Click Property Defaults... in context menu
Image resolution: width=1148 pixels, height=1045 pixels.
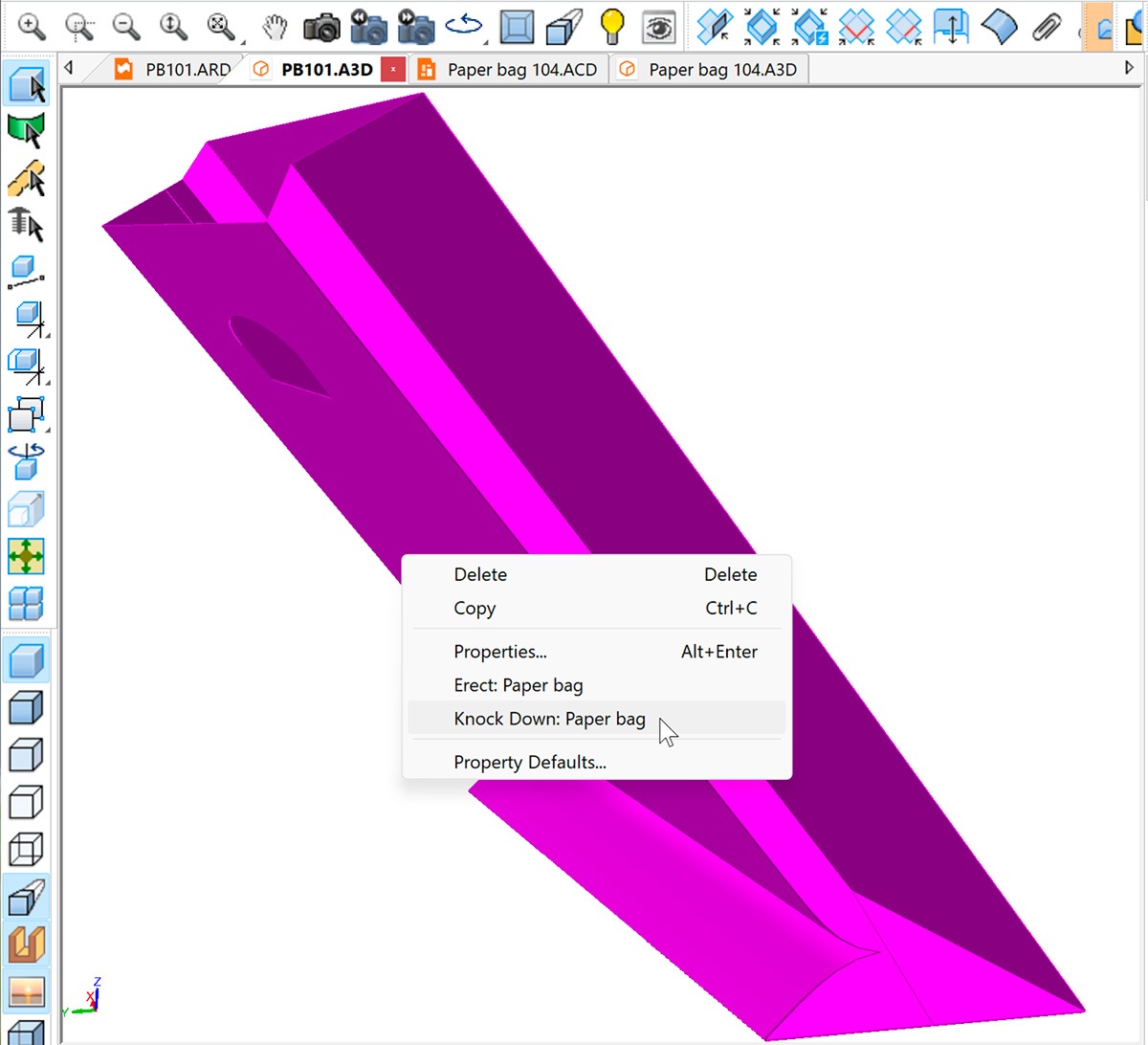click(530, 763)
